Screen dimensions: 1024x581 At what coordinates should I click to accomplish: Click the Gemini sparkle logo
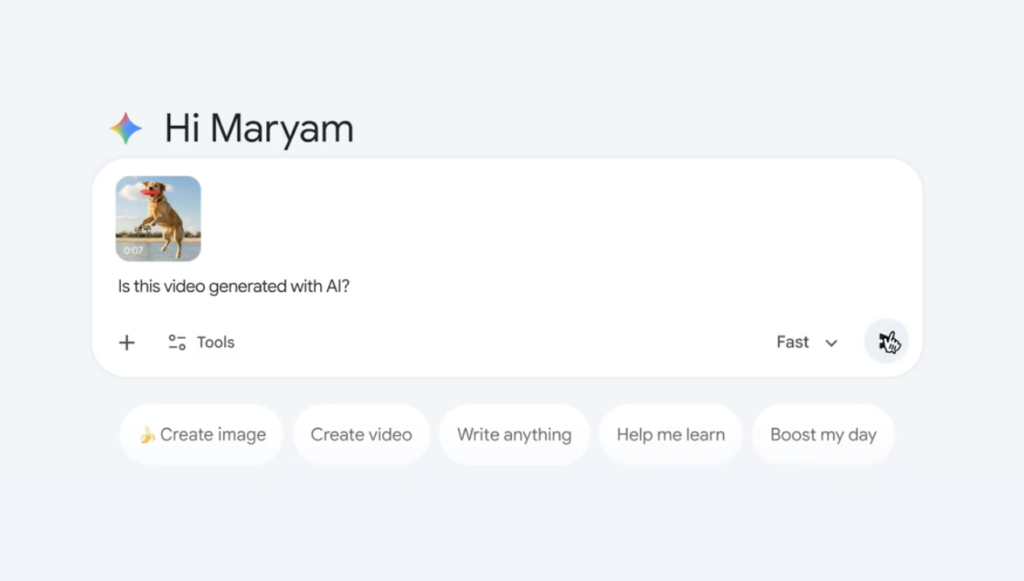point(126,129)
